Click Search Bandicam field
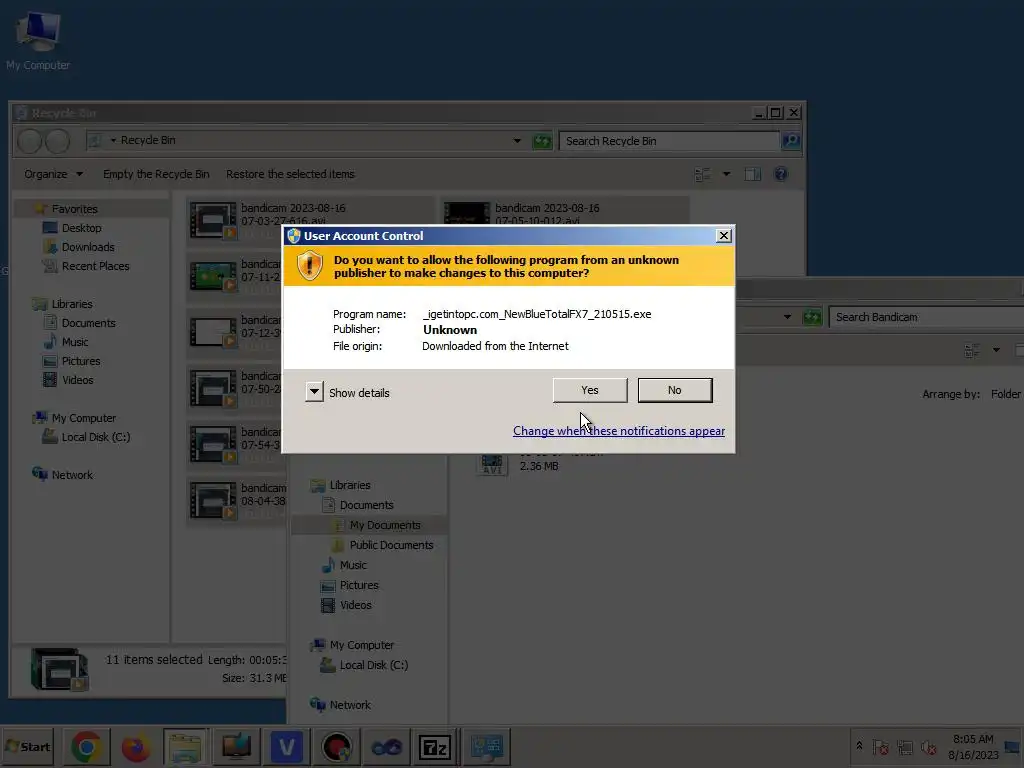Viewport: 1024px width, 768px height. (x=927, y=317)
